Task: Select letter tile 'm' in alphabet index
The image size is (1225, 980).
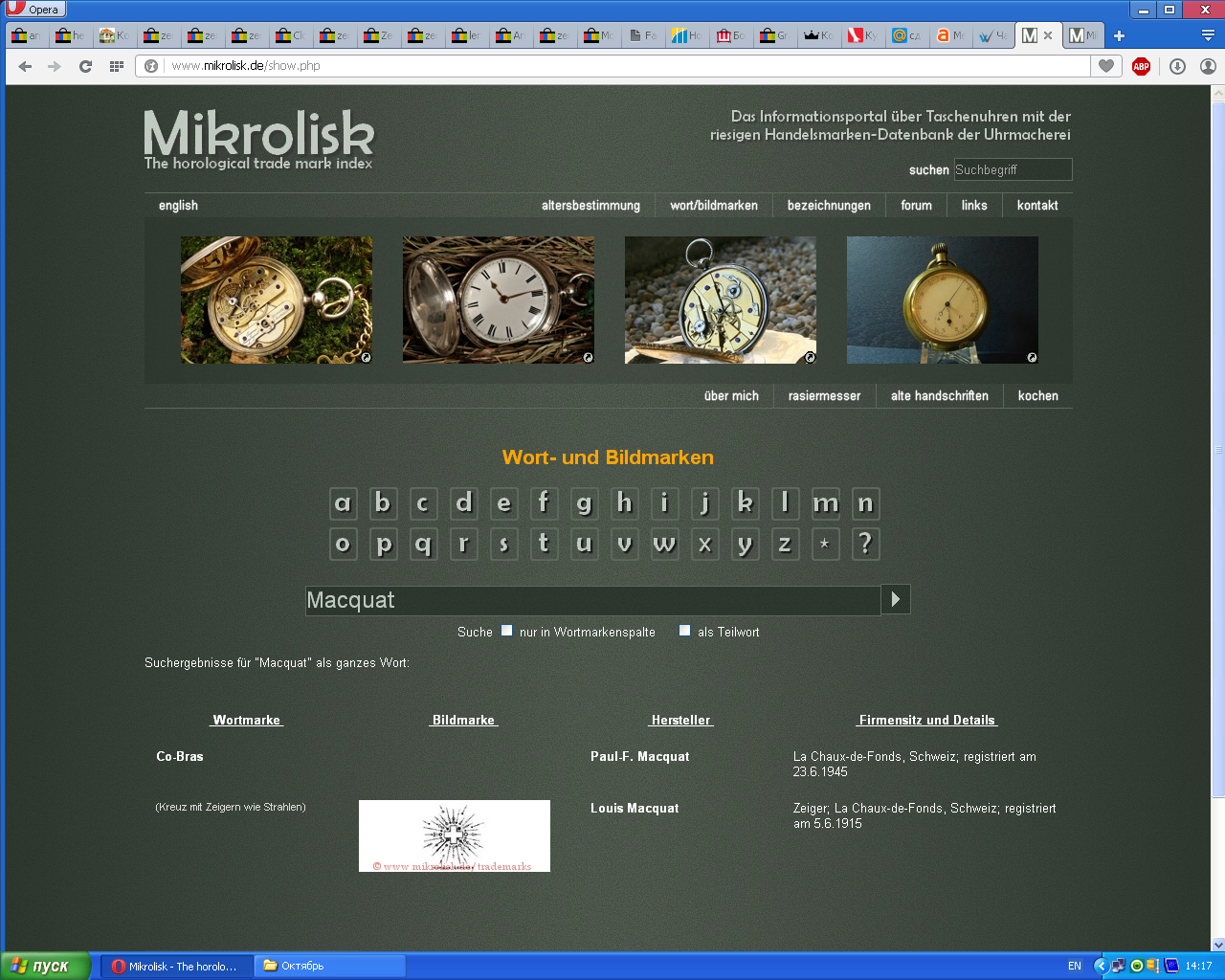Action: pos(825,503)
